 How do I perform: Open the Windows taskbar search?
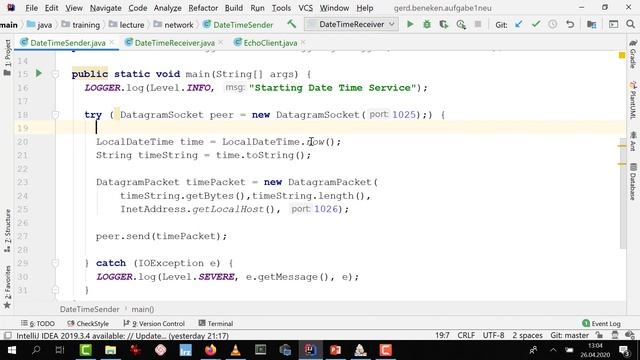[36, 350]
